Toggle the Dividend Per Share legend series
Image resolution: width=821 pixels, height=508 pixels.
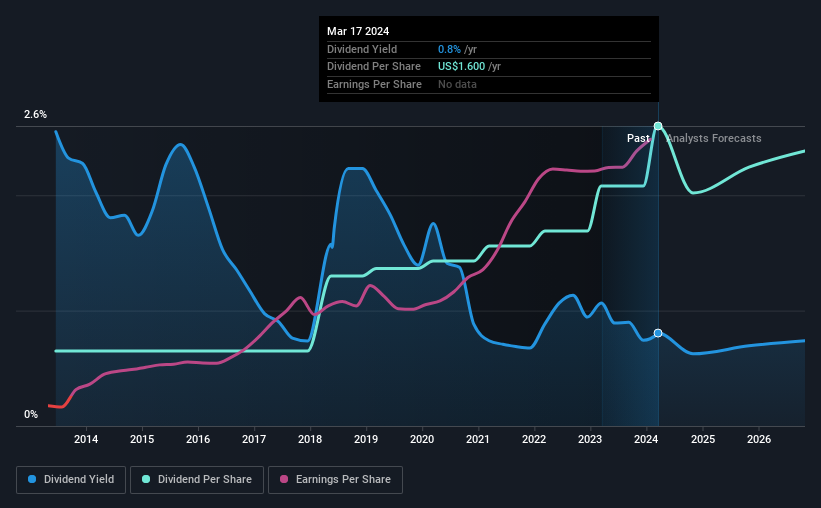197,480
